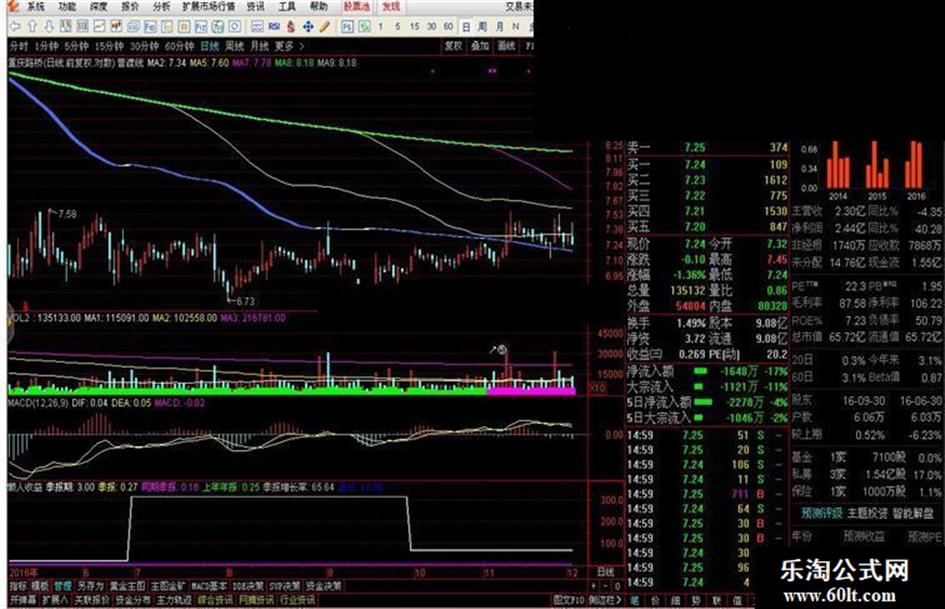This screenshot has height=609, width=945.
Task: Click the 发现 button
Action: click(x=391, y=7)
